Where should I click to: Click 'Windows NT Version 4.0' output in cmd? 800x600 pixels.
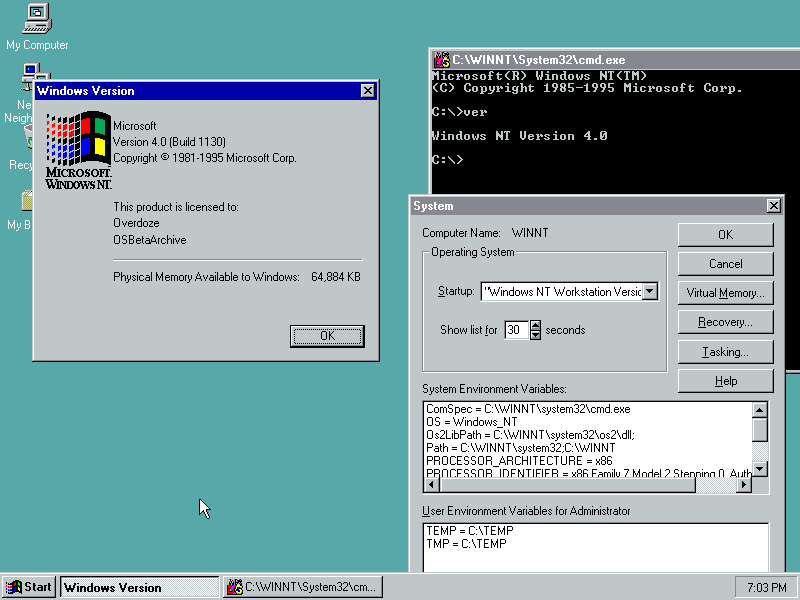click(x=519, y=136)
